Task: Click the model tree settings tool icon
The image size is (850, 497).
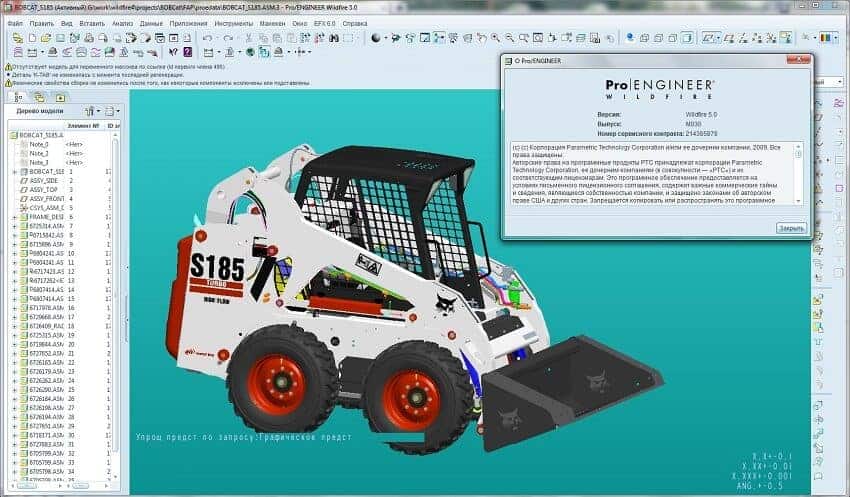Action: [x=89, y=111]
